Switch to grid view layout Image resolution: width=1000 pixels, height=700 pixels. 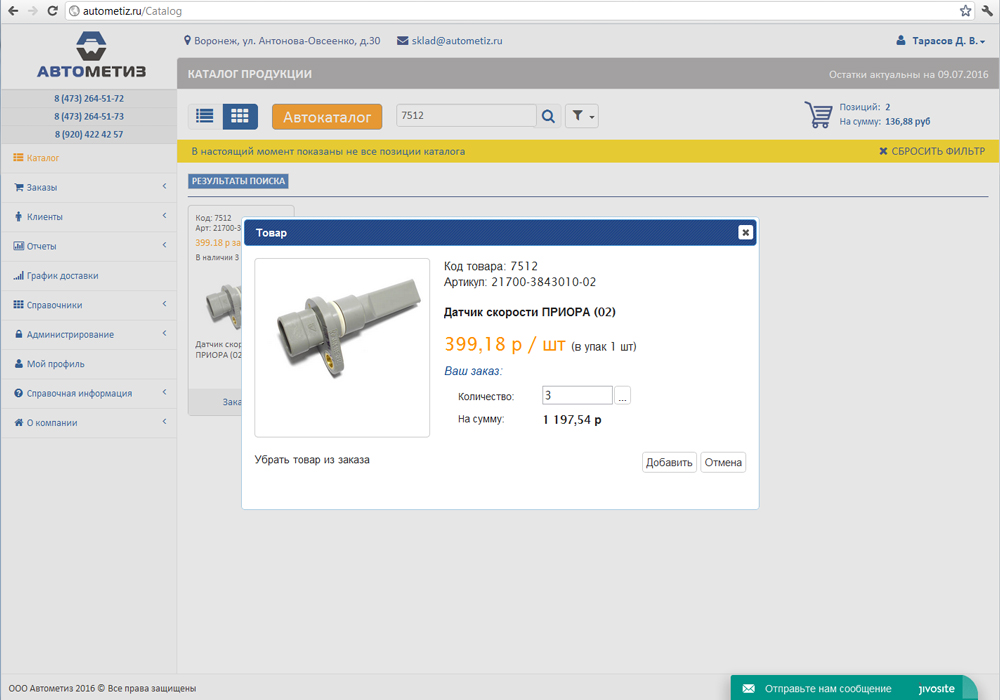[240, 116]
